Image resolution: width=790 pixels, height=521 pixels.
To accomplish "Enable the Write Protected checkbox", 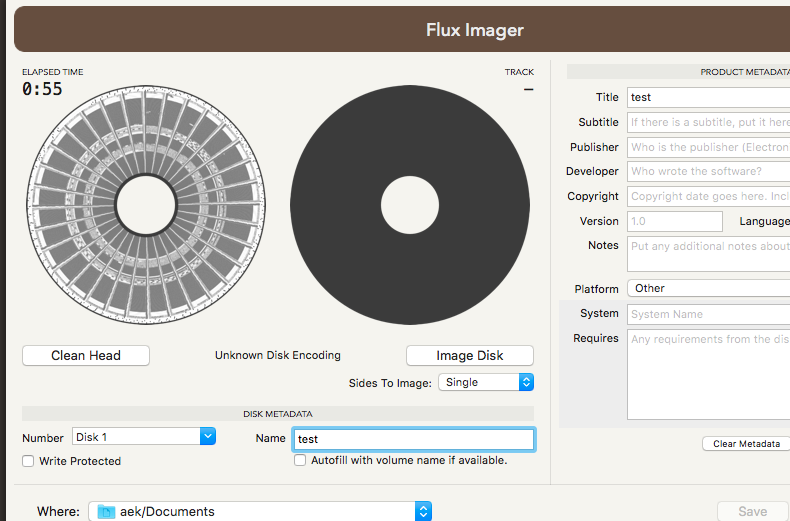I will (x=28, y=461).
